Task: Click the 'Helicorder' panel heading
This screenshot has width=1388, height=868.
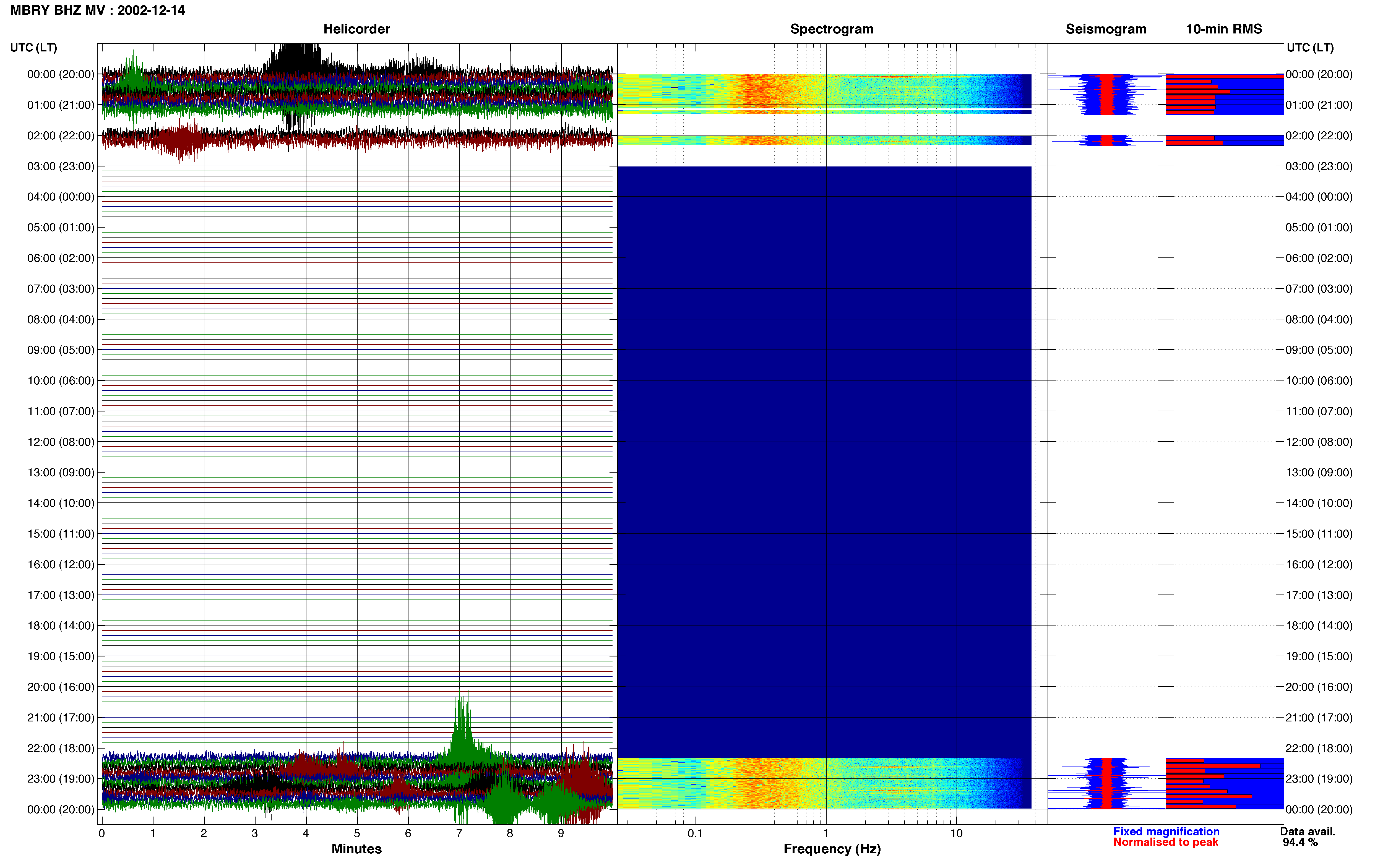Action: point(356,29)
